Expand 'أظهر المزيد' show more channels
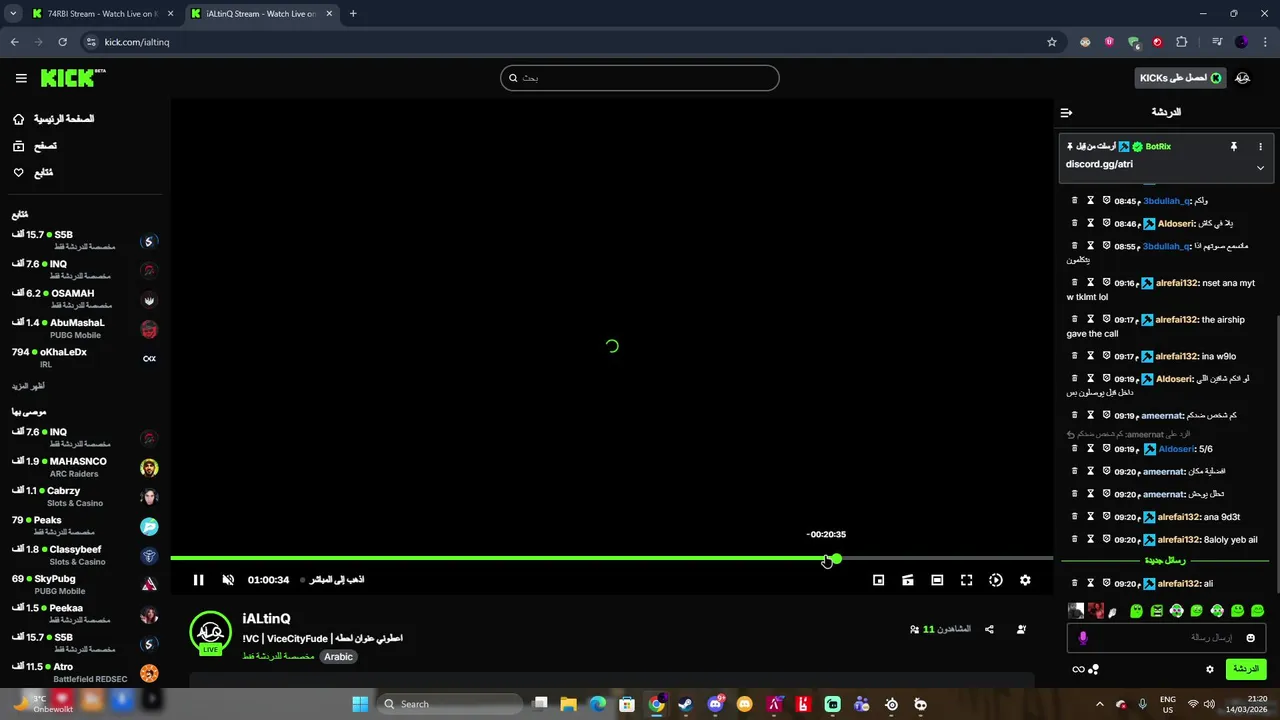Viewport: 1280px width, 720px height. click(28, 386)
